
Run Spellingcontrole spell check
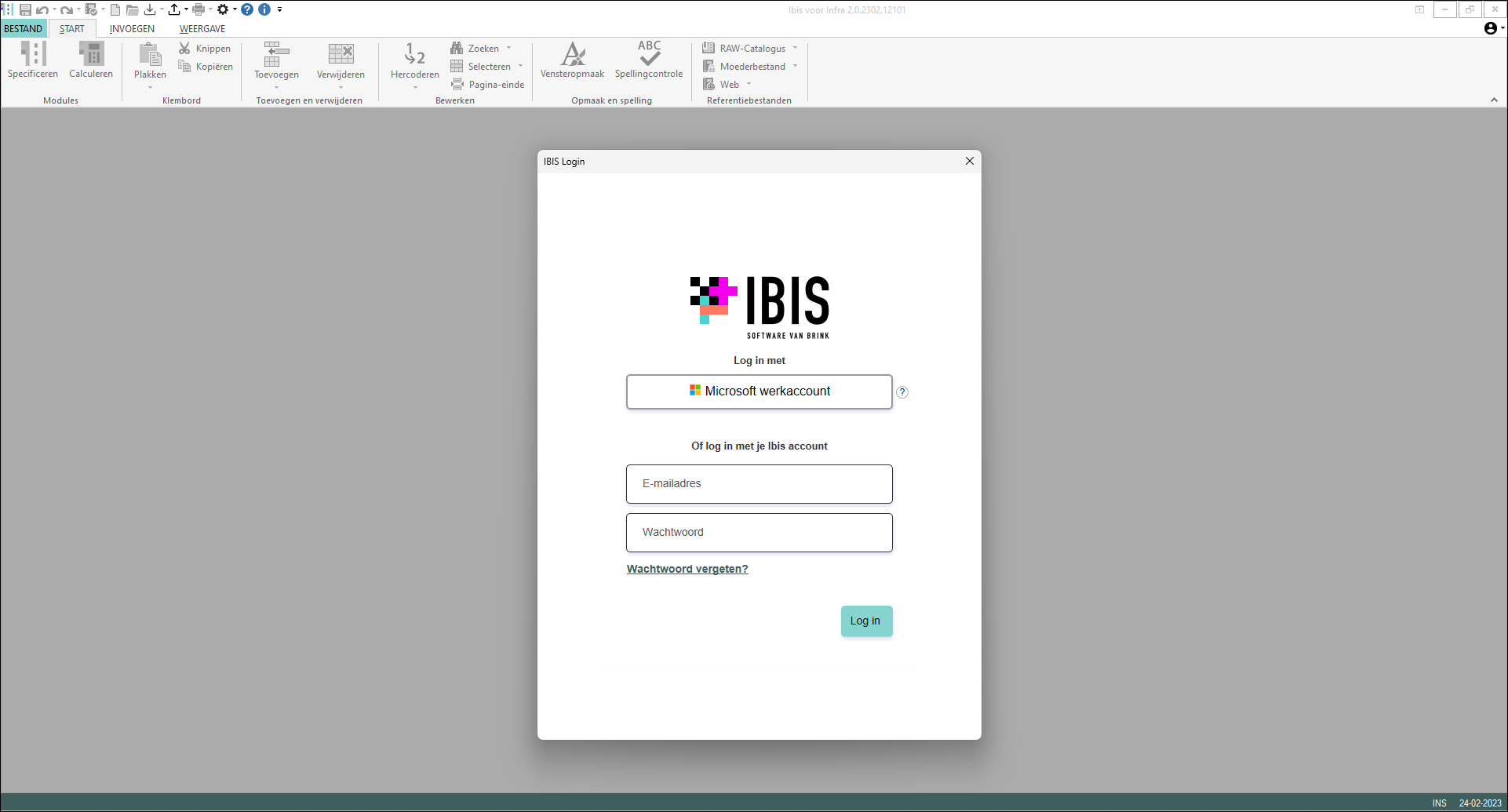649,60
